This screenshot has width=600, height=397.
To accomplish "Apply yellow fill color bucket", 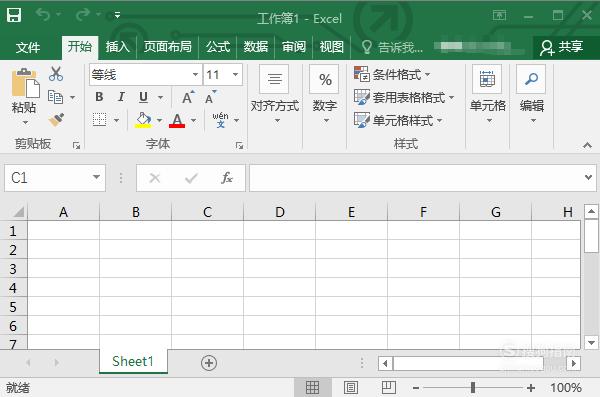I will 143,120.
